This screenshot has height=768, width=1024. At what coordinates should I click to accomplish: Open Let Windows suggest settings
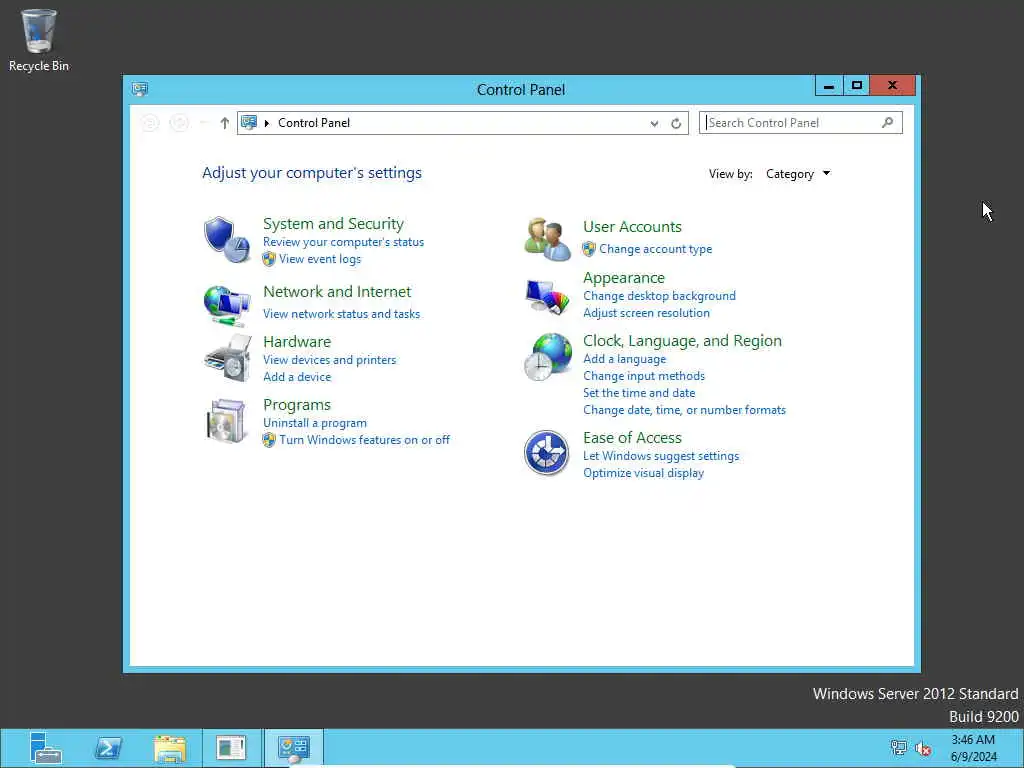pos(661,456)
